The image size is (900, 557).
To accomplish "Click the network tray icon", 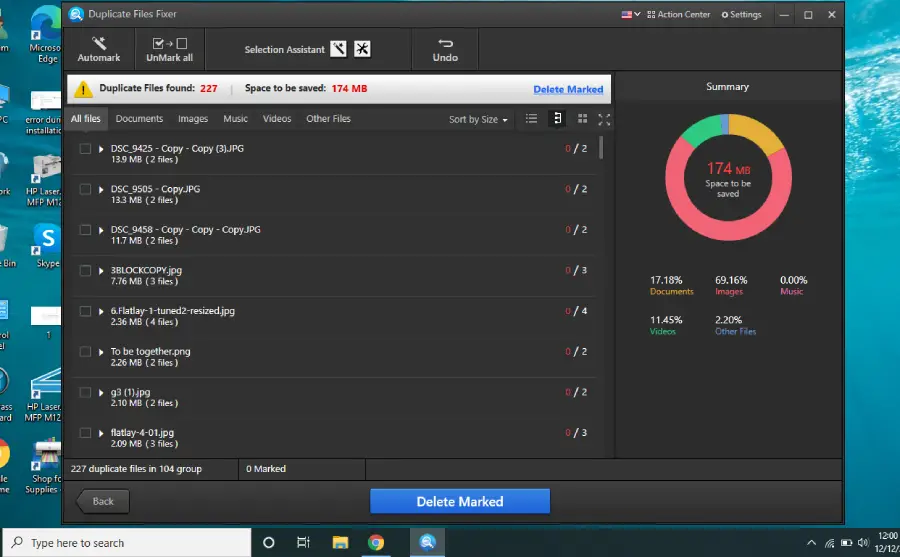I will coord(829,543).
